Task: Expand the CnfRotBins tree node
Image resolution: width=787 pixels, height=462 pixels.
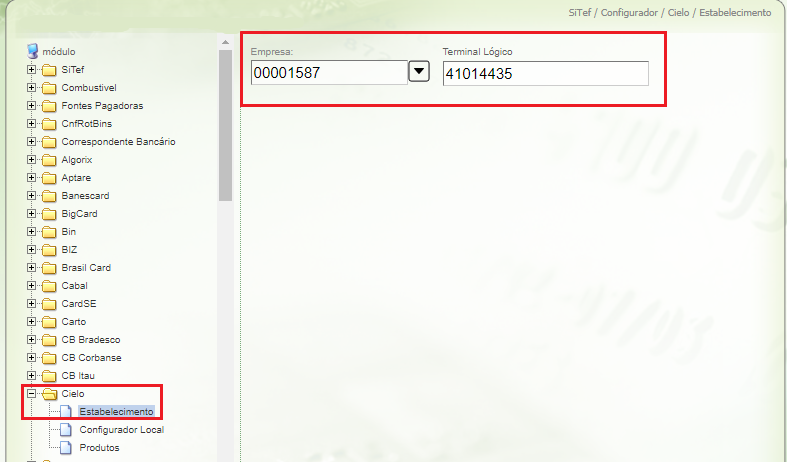Action: 32,124
